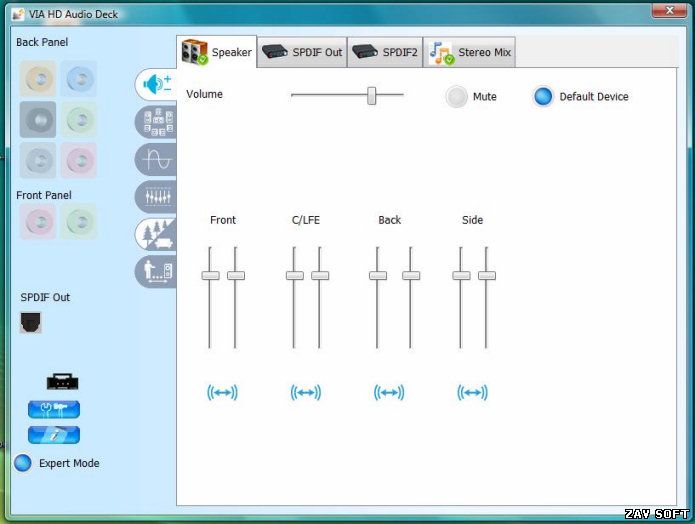This screenshot has width=695, height=524.
Task: Click the Back Panel label
Action: coord(42,42)
